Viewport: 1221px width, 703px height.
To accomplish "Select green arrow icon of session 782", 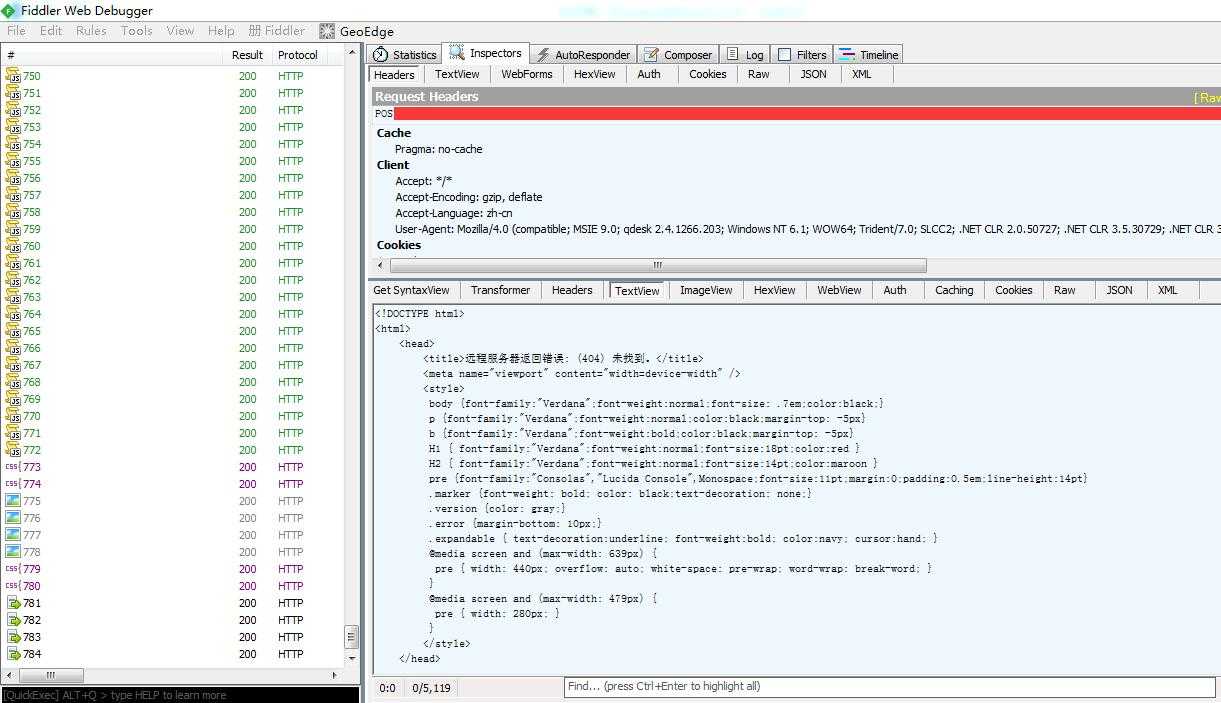I will click(x=14, y=620).
